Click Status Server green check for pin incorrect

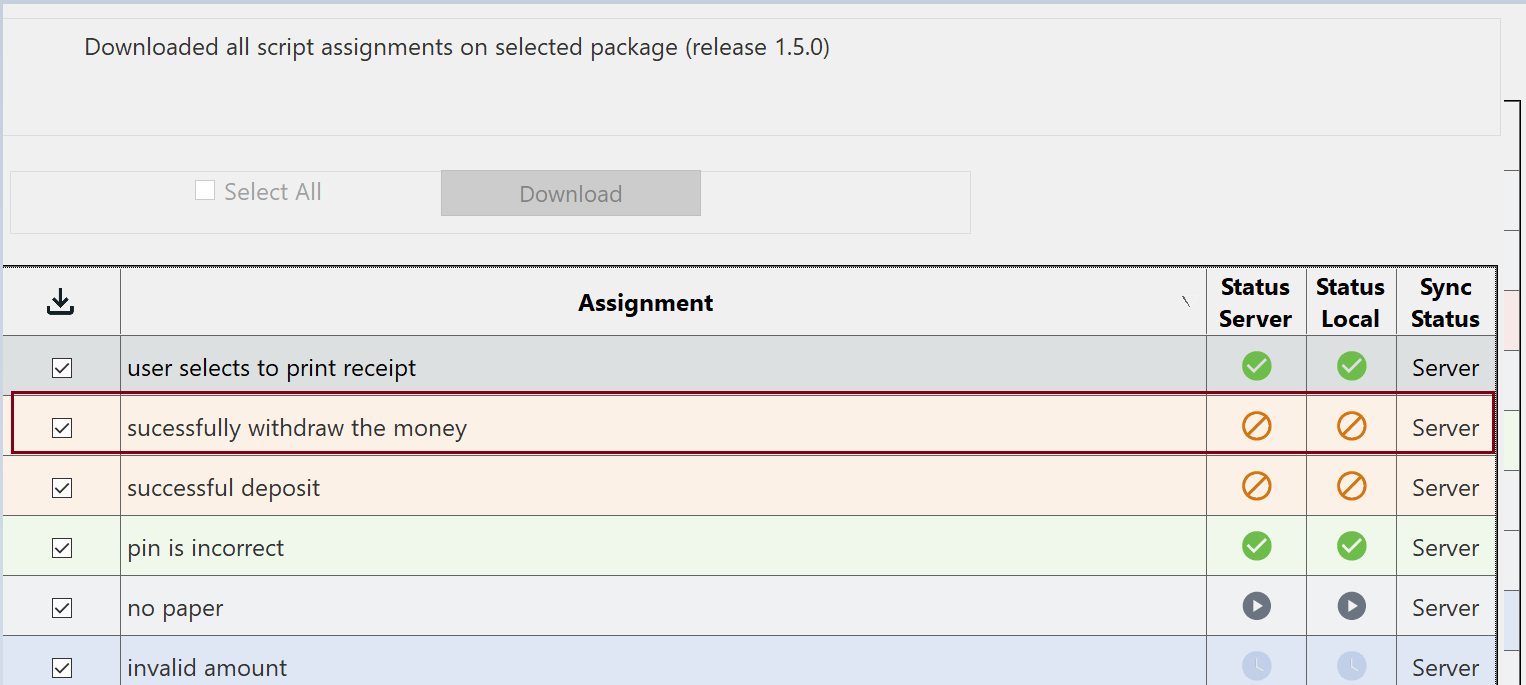tap(1256, 546)
